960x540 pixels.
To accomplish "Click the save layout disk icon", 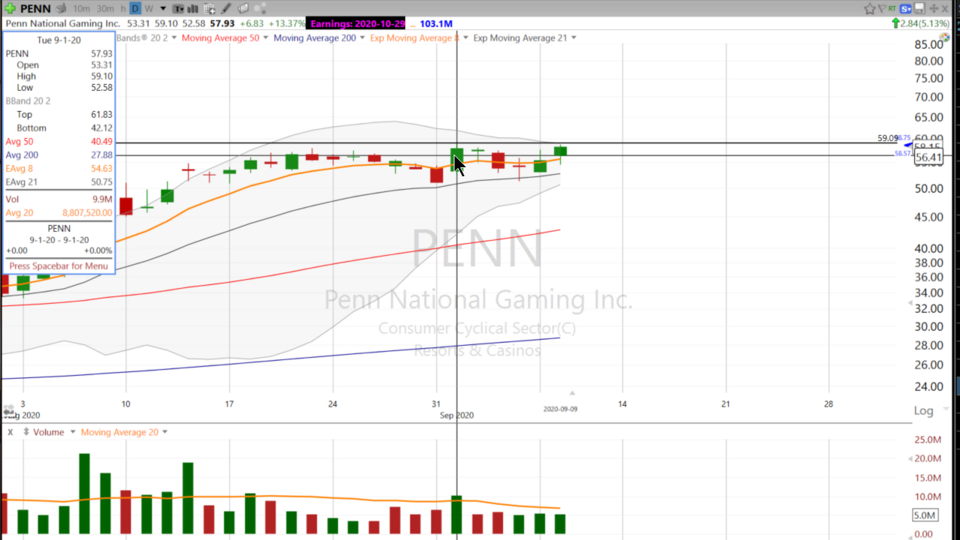I will [x=919, y=8].
